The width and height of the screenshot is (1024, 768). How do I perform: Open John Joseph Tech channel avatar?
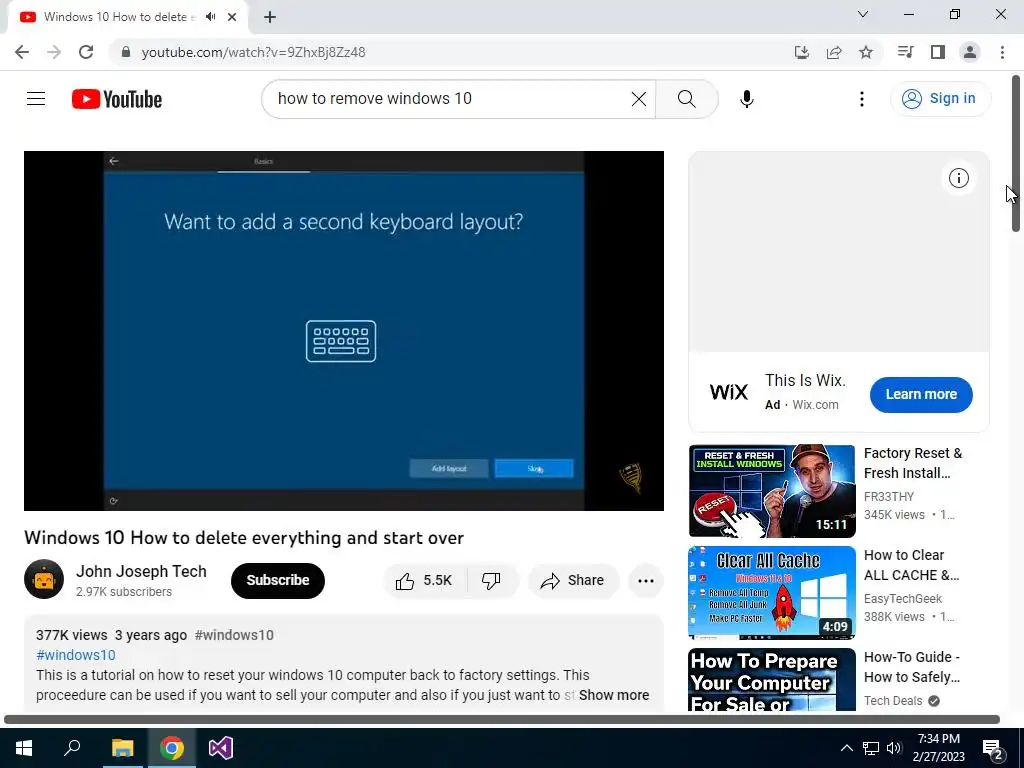pyautogui.click(x=44, y=579)
